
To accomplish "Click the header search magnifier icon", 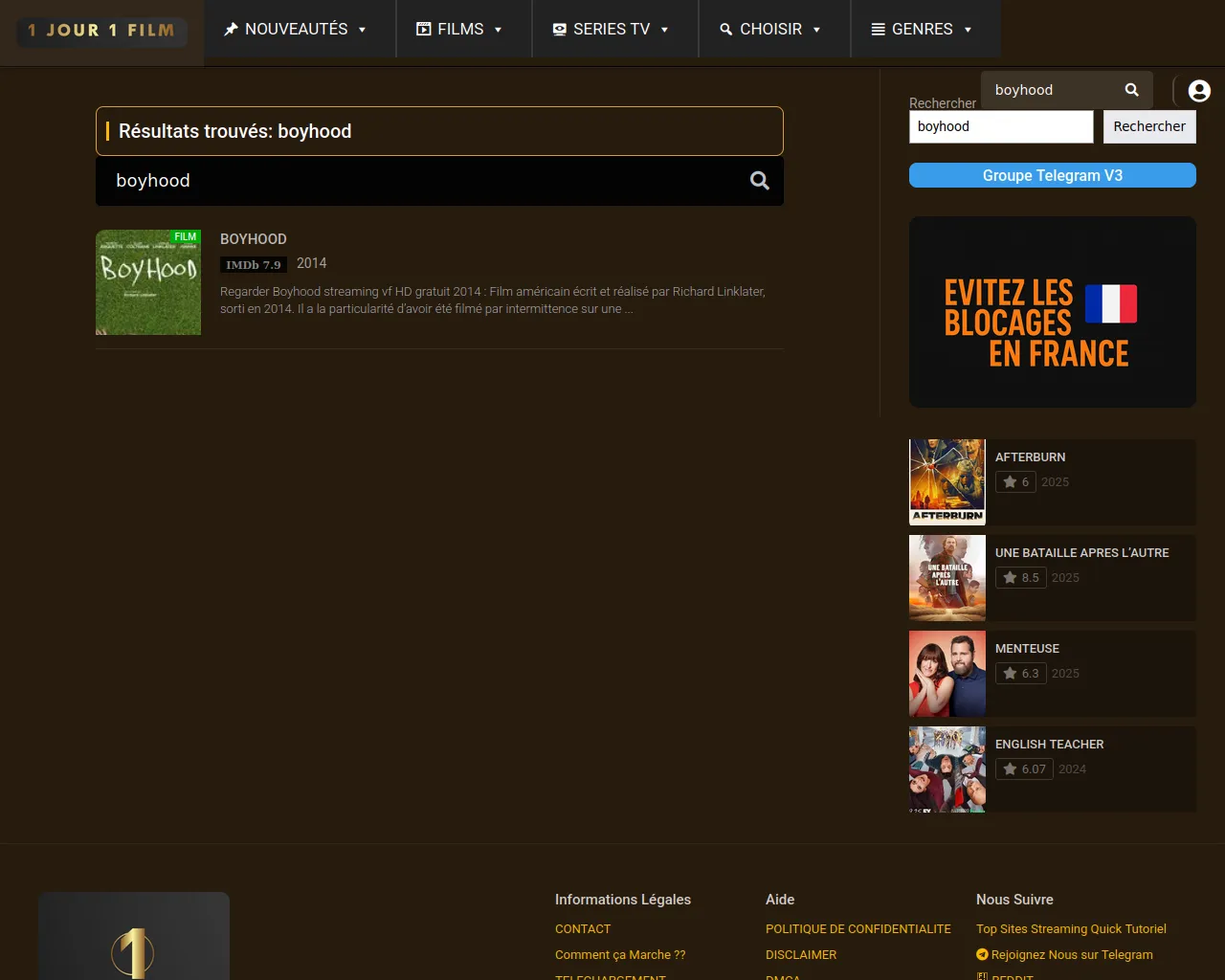I will [1132, 90].
